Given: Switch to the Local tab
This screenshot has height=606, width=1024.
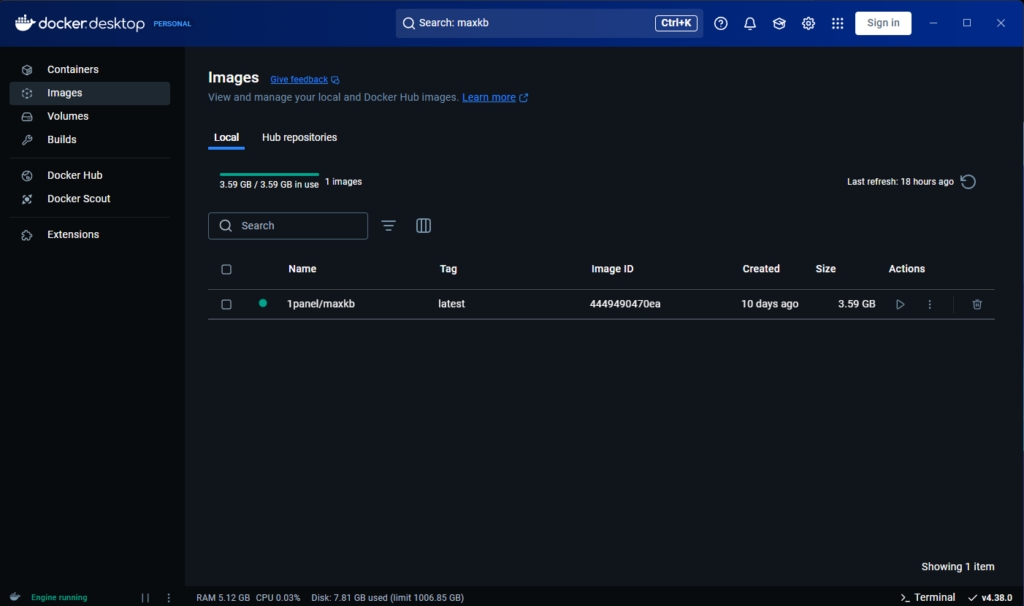Looking at the screenshot, I should click(x=226, y=138).
